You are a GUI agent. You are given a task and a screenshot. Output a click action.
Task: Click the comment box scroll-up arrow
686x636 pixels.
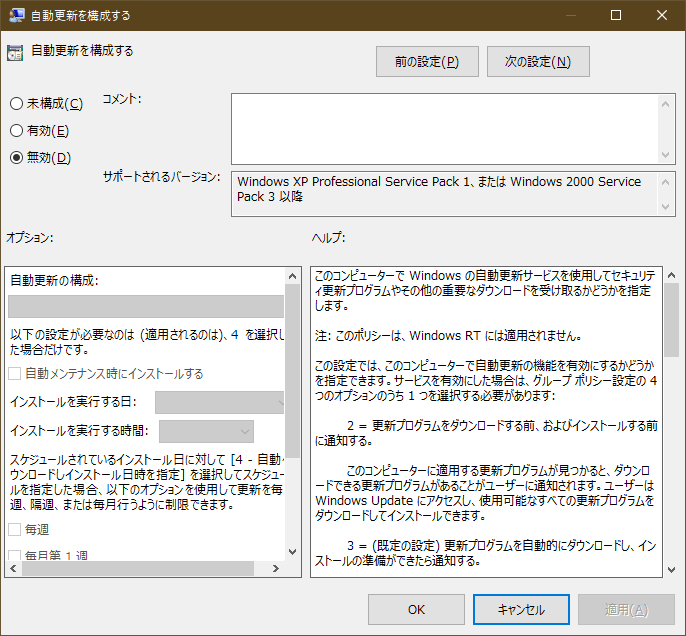click(x=666, y=104)
